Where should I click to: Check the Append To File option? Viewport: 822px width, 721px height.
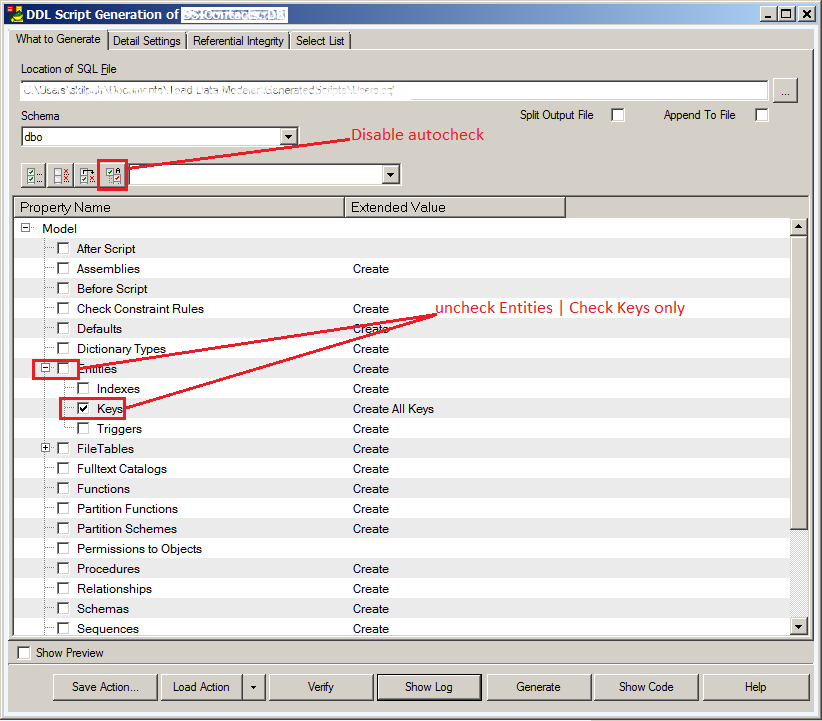coord(762,115)
